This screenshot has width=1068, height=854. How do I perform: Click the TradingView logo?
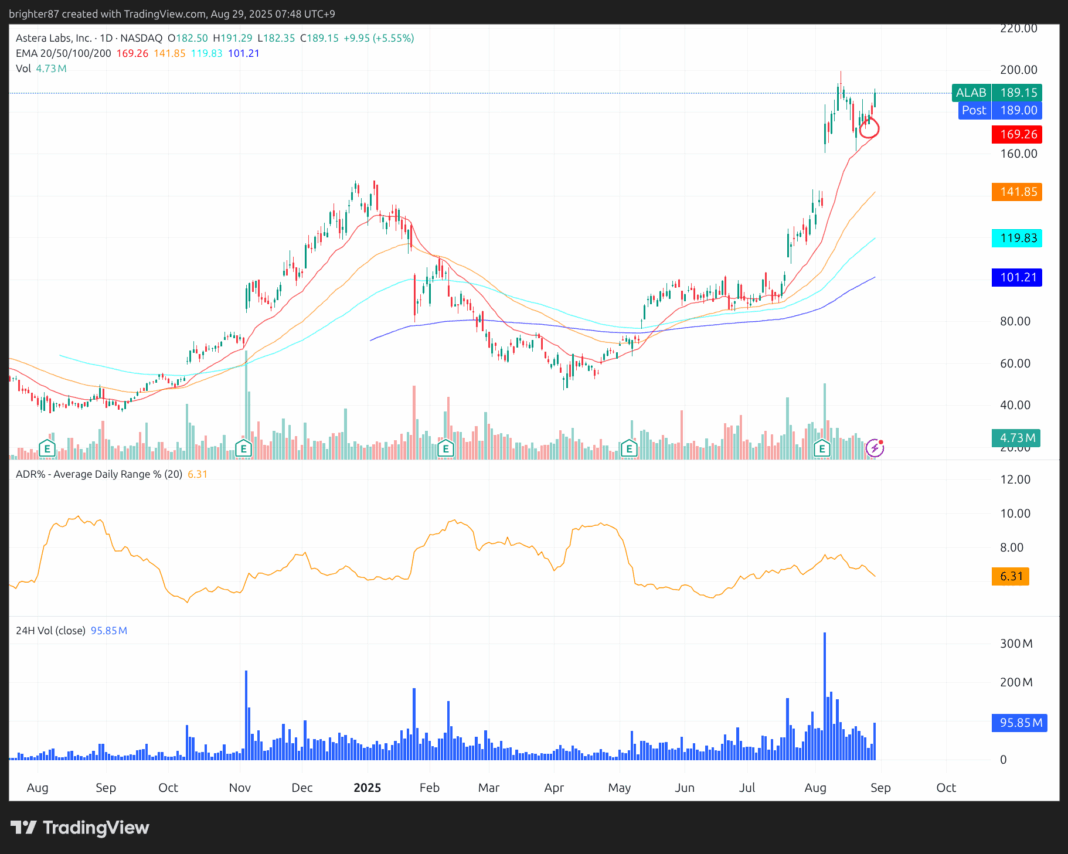tap(80, 828)
